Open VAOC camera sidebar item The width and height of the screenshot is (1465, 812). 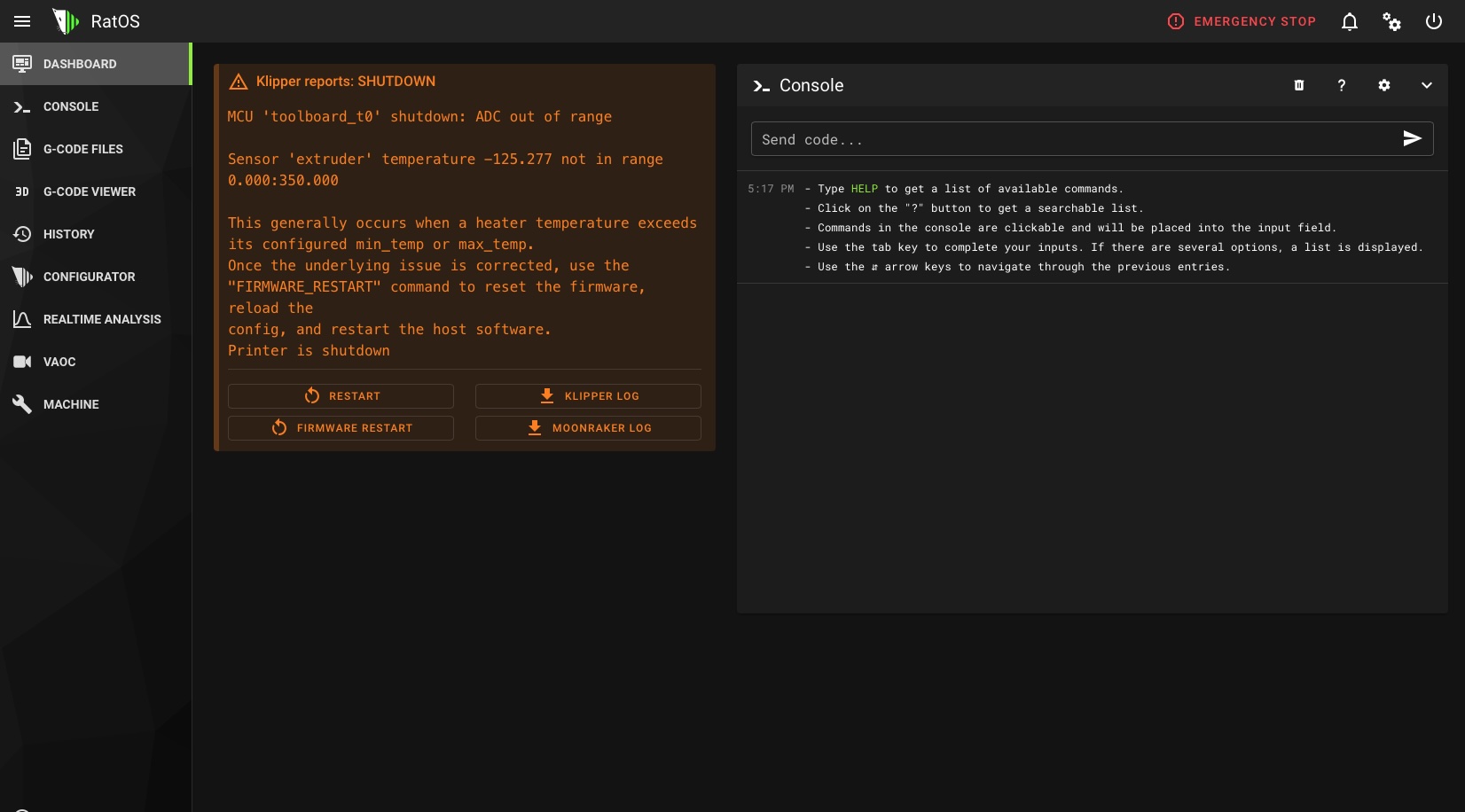pos(59,362)
